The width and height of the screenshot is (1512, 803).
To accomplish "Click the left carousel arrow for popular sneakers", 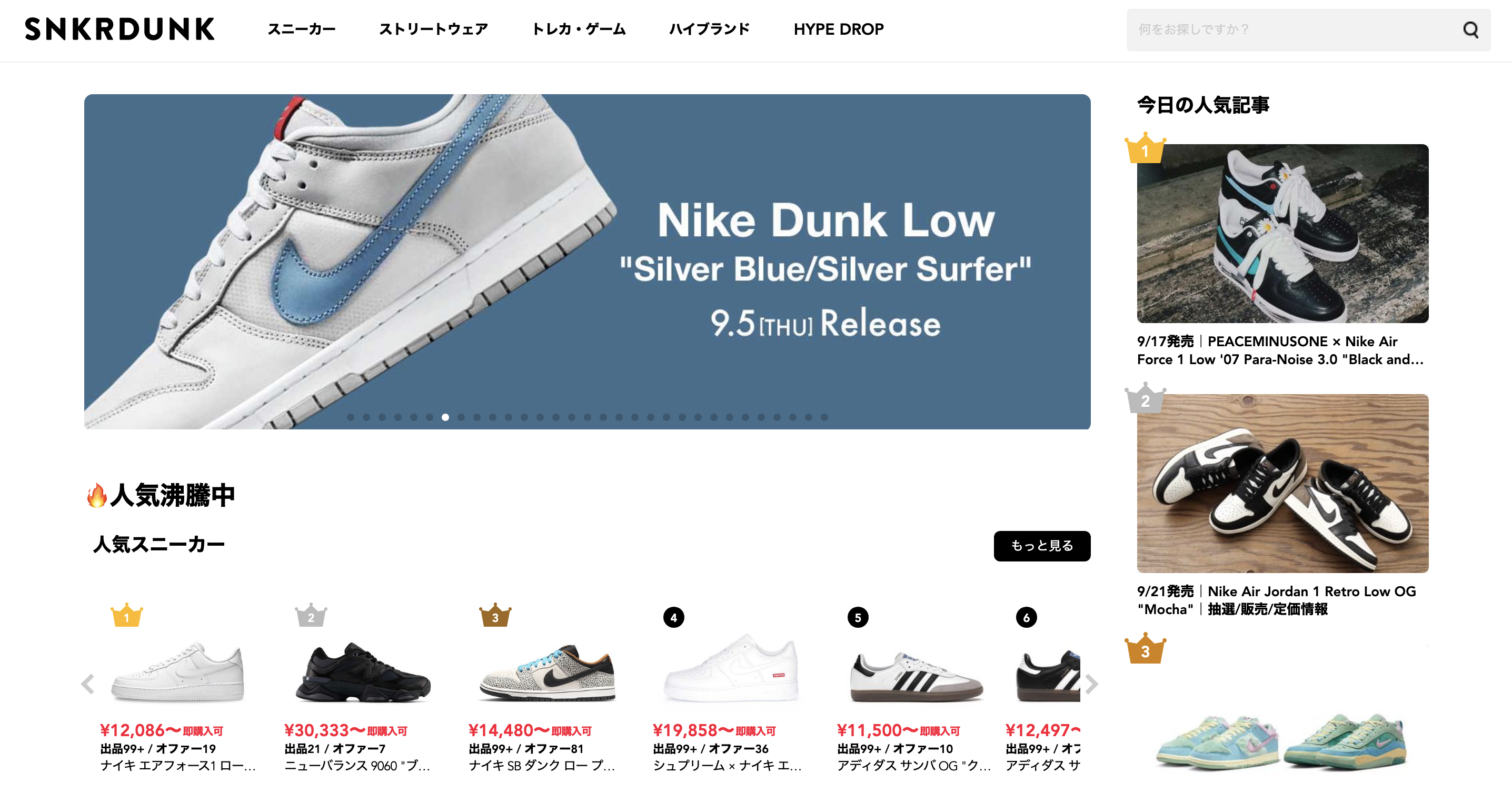I will (x=87, y=684).
